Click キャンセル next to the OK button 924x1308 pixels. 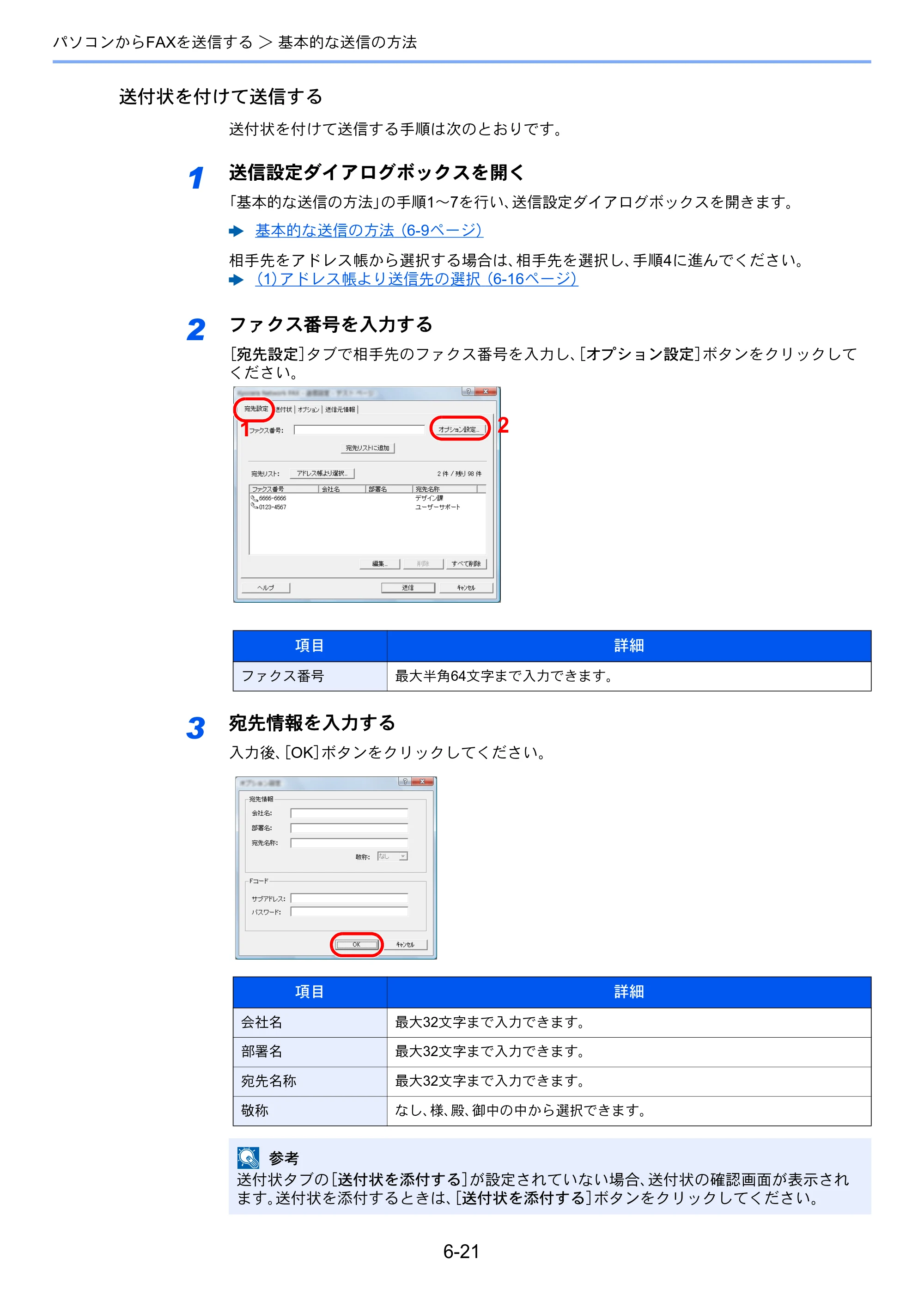pyautogui.click(x=405, y=945)
